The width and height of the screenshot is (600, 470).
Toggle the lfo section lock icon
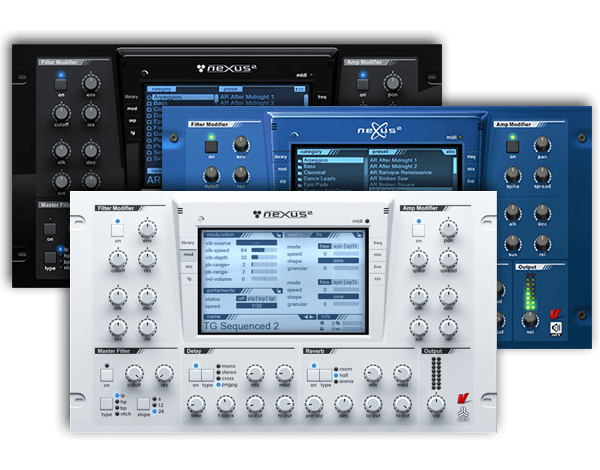pyautogui.click(x=358, y=235)
